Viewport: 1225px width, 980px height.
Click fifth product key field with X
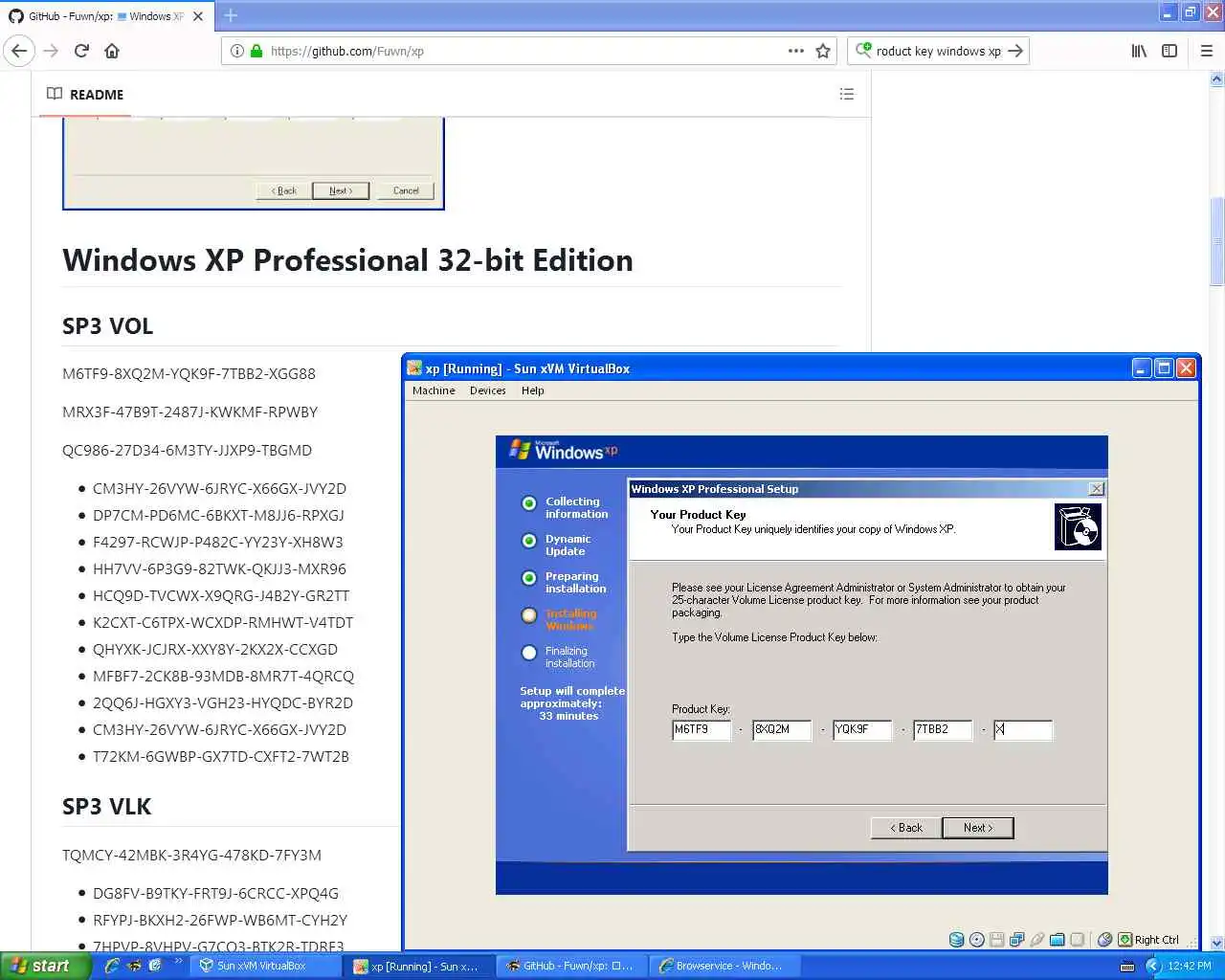pos(1023,730)
